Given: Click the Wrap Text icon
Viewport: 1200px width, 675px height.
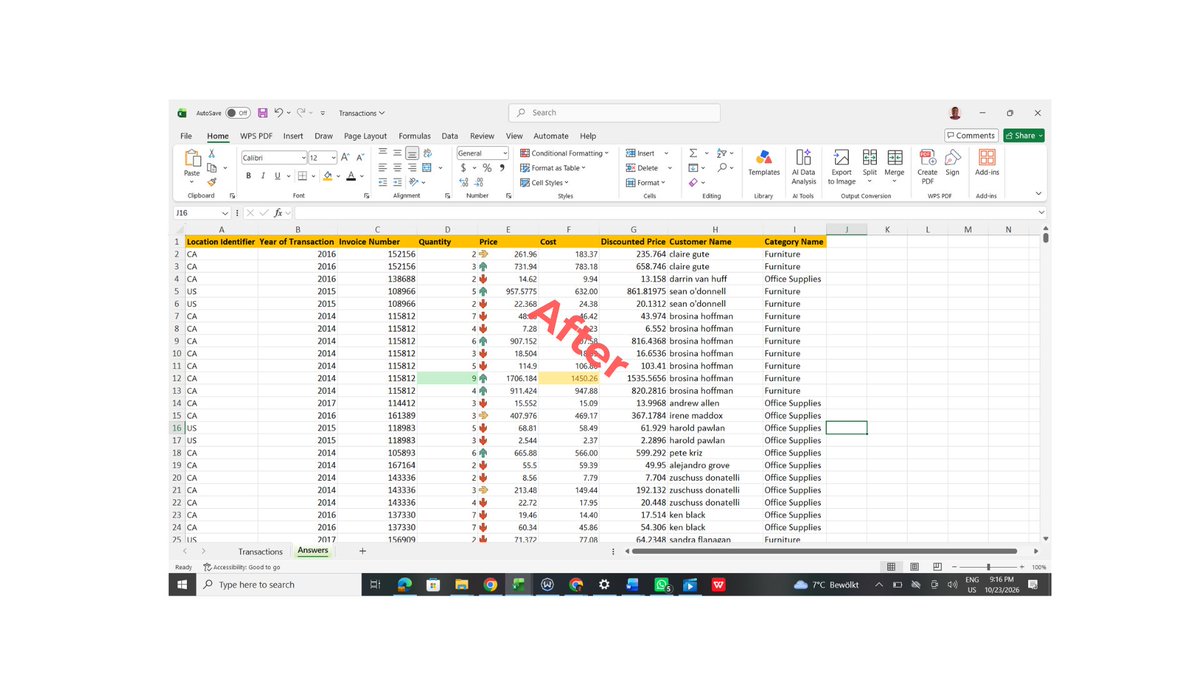Looking at the screenshot, I should pos(428,153).
